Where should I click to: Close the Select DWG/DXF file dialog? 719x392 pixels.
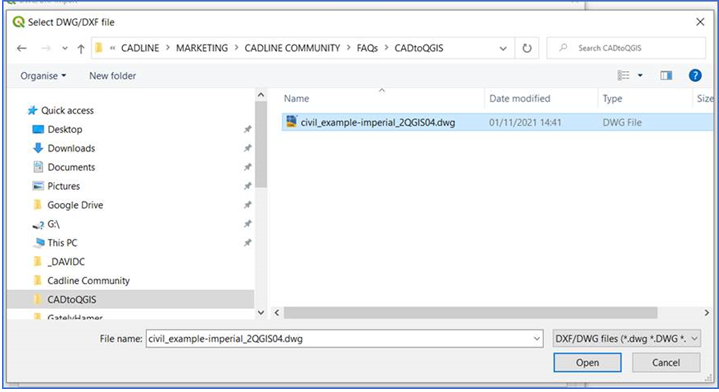click(700, 22)
